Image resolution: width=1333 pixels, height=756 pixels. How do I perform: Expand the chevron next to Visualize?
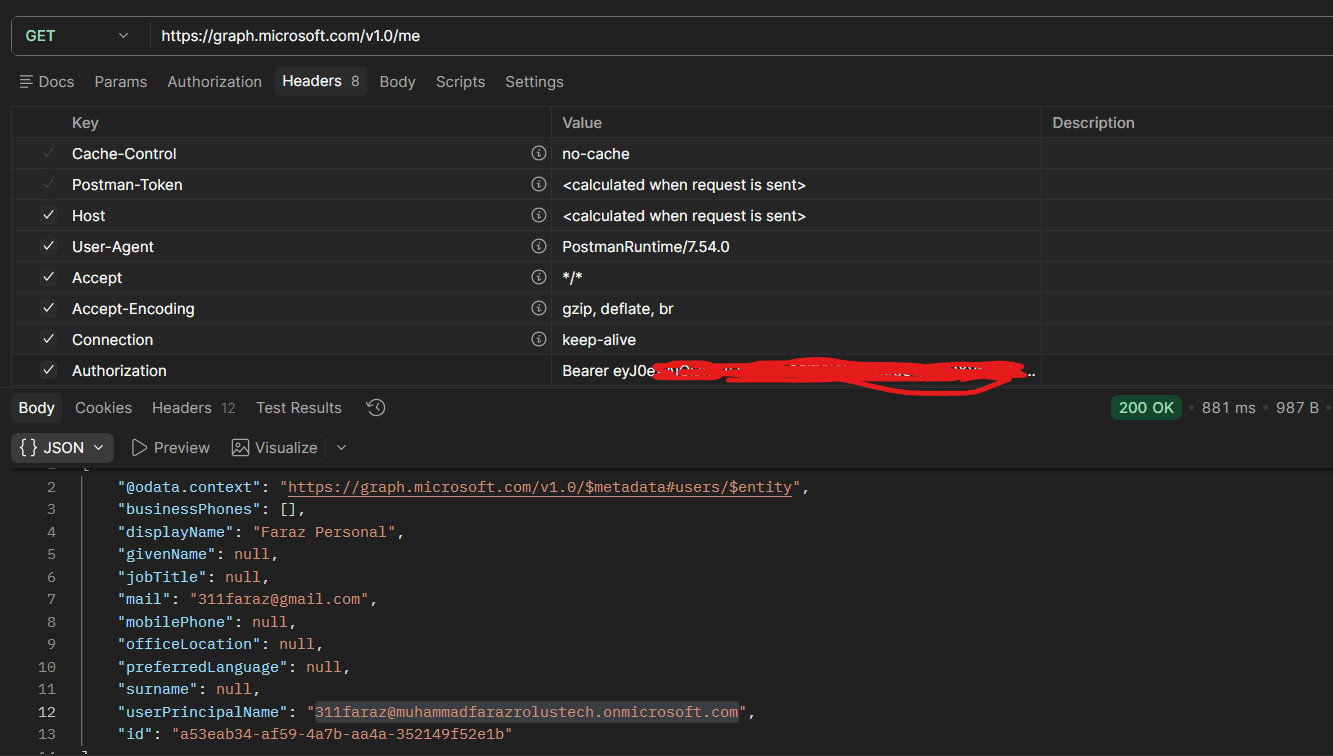[342, 448]
